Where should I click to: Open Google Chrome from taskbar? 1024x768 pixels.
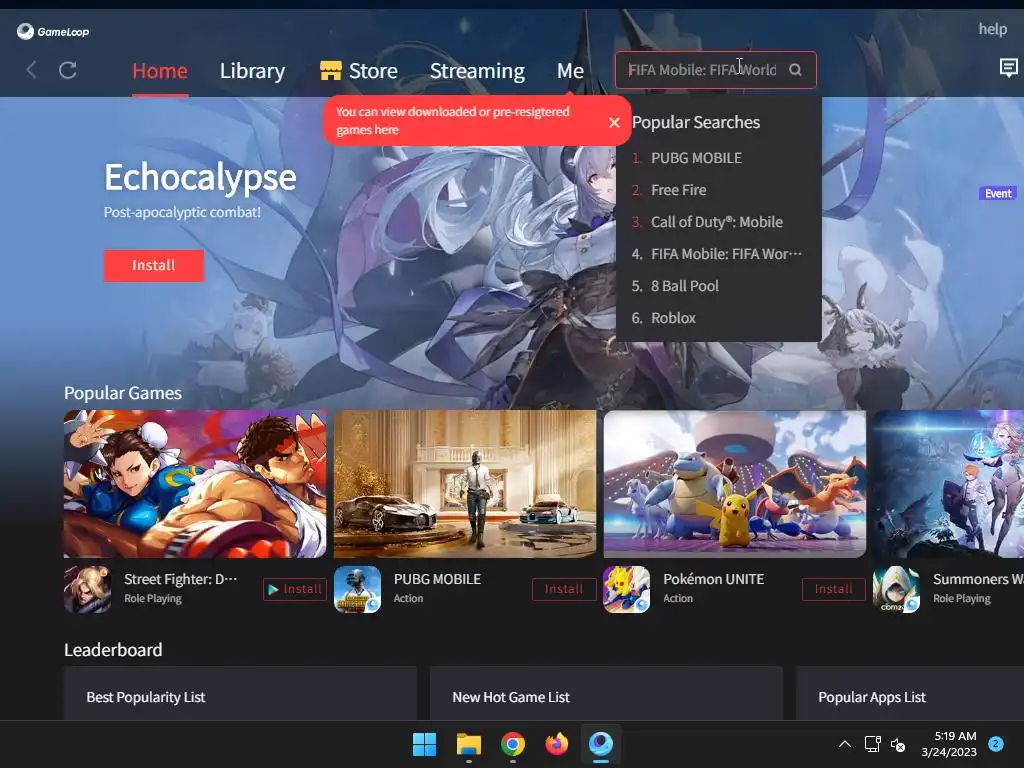pos(513,744)
